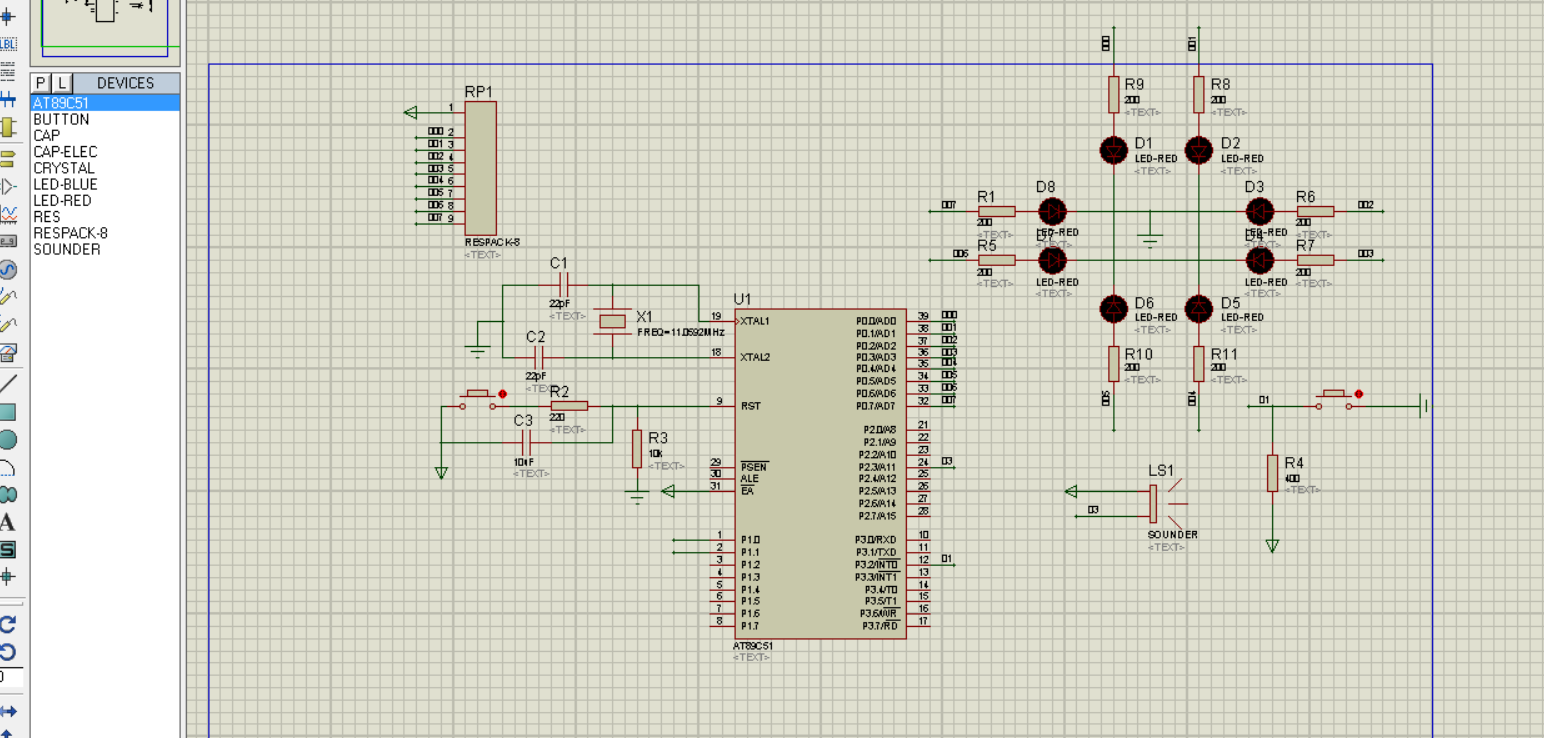Select resistor R10 below LED D6
This screenshot has height=738, width=1544.
point(1113,364)
